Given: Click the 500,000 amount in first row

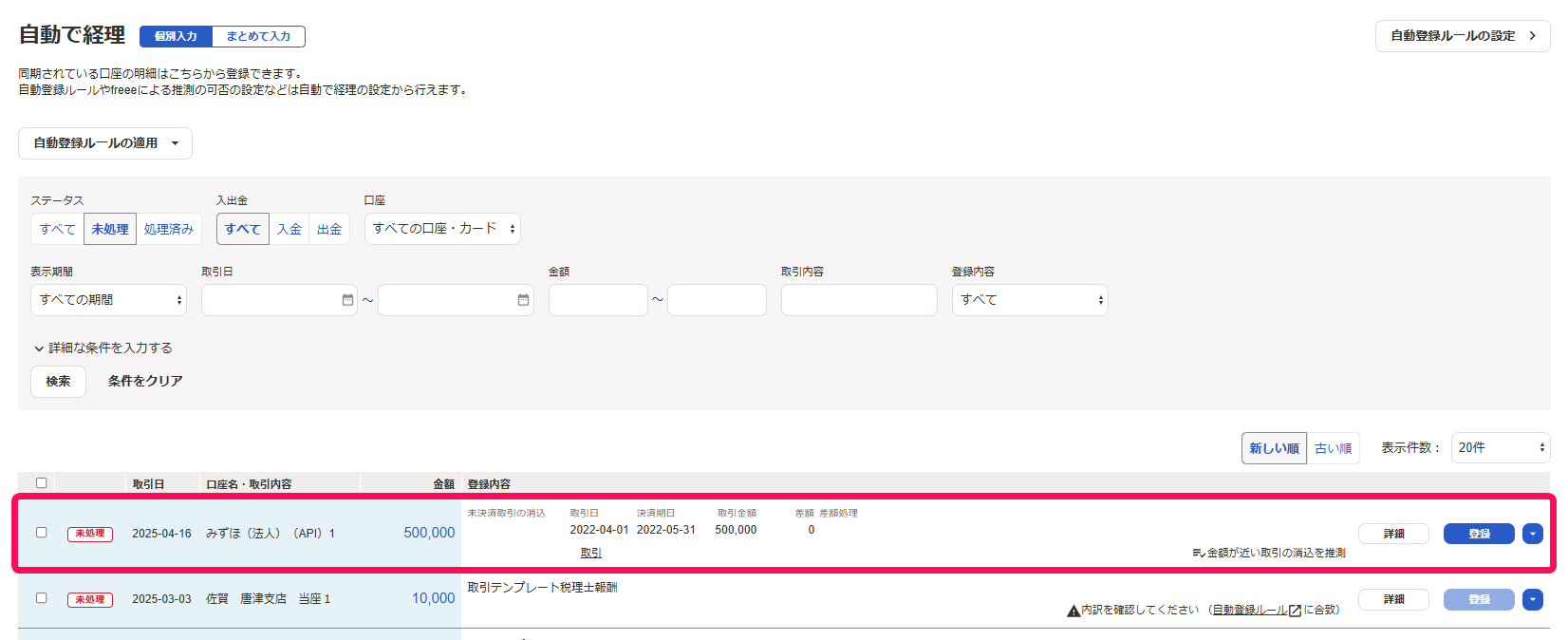Looking at the screenshot, I should pos(429,533).
